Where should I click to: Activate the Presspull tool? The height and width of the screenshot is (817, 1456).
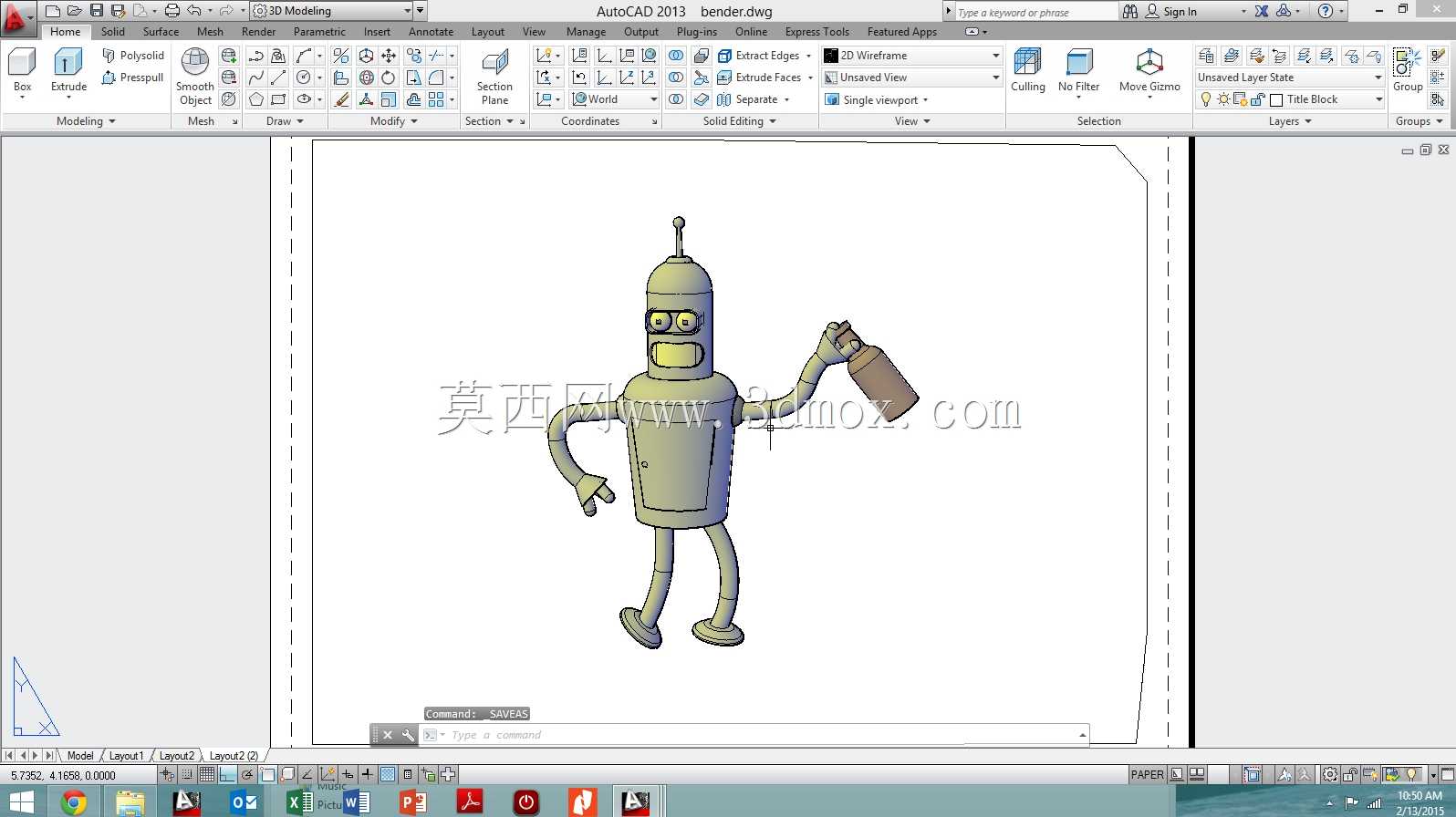click(133, 78)
